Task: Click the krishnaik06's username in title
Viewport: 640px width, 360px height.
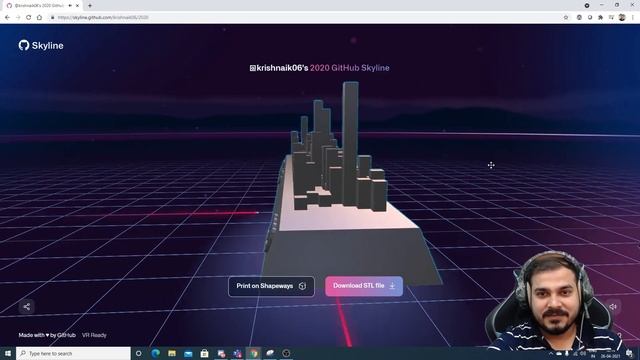Action: point(279,68)
